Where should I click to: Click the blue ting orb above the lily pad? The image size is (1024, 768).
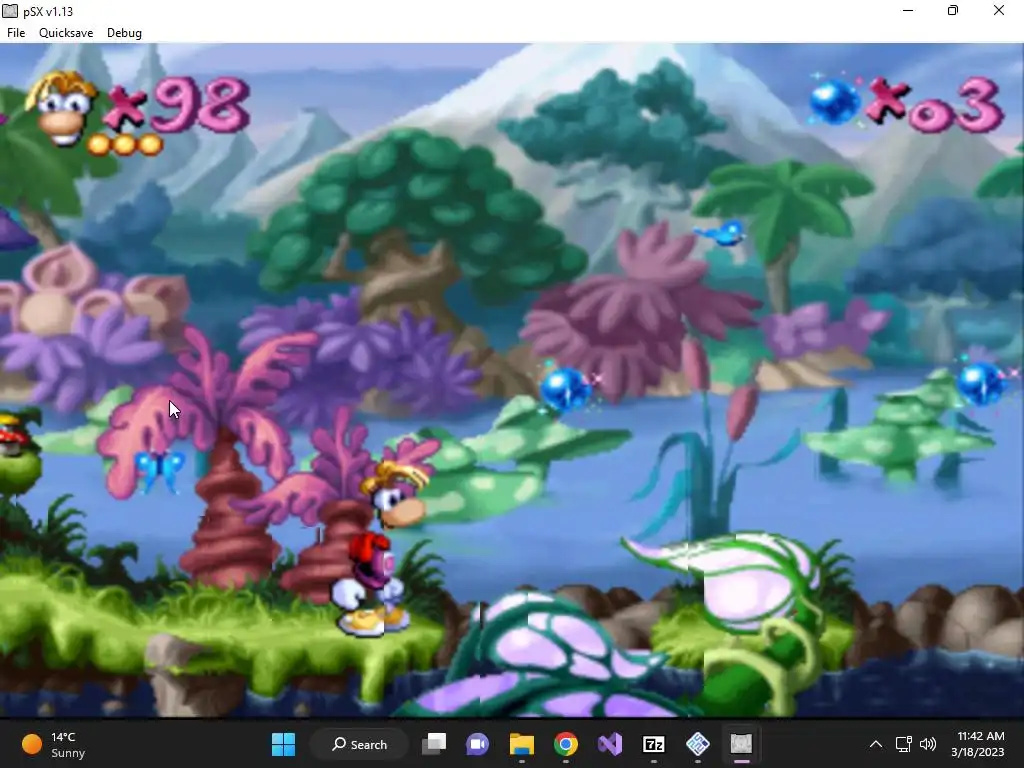click(566, 388)
